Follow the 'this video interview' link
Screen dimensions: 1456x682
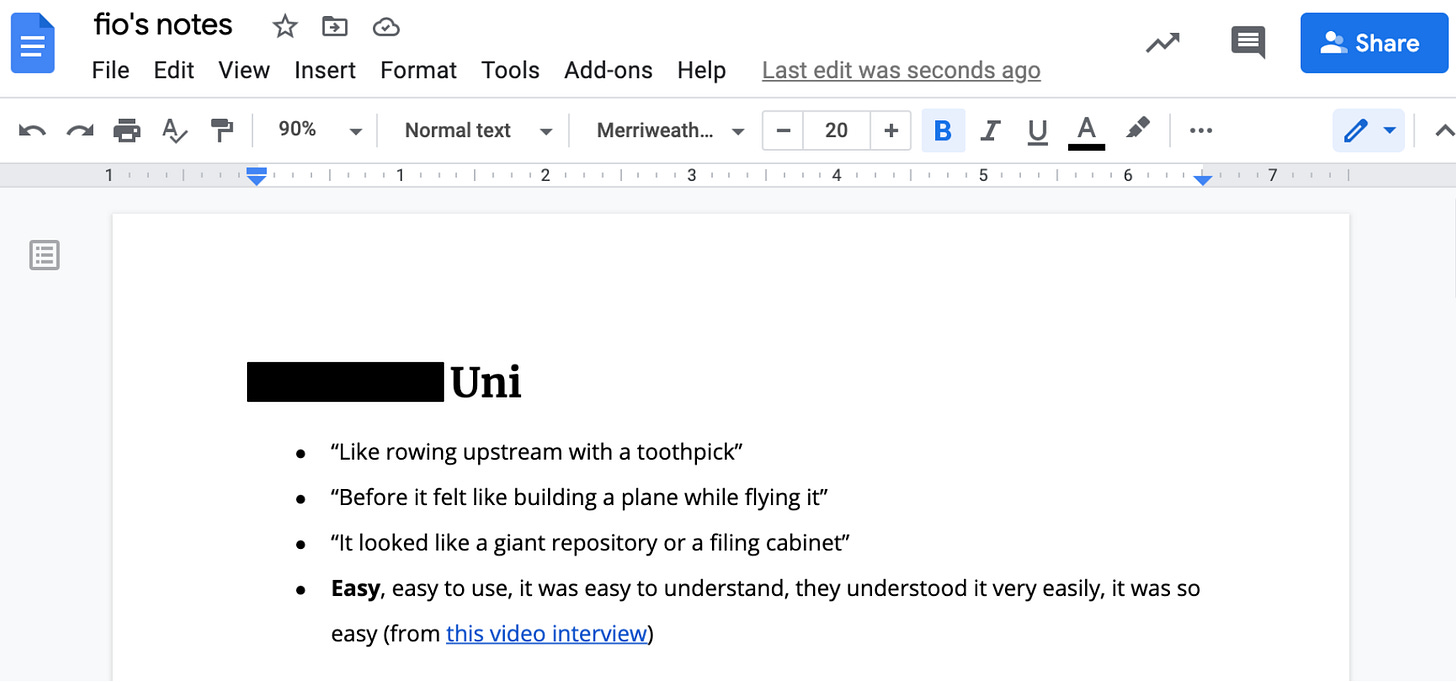point(547,633)
